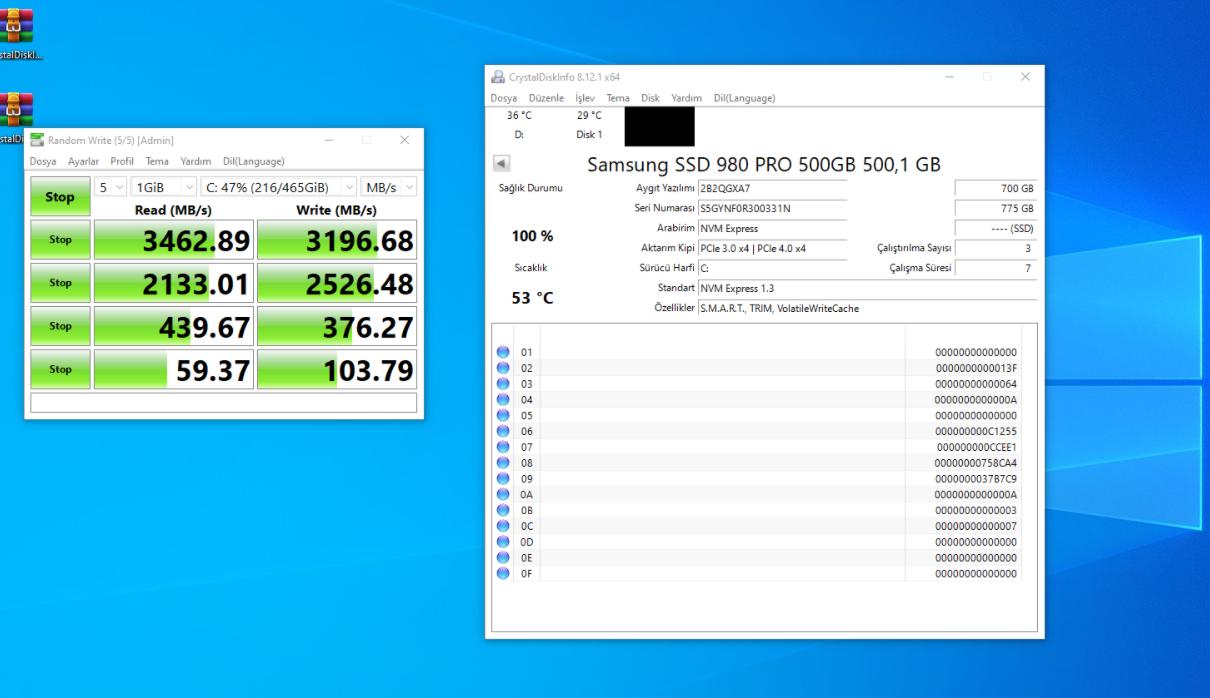Click Stop button beside 59.37 read result

point(60,369)
